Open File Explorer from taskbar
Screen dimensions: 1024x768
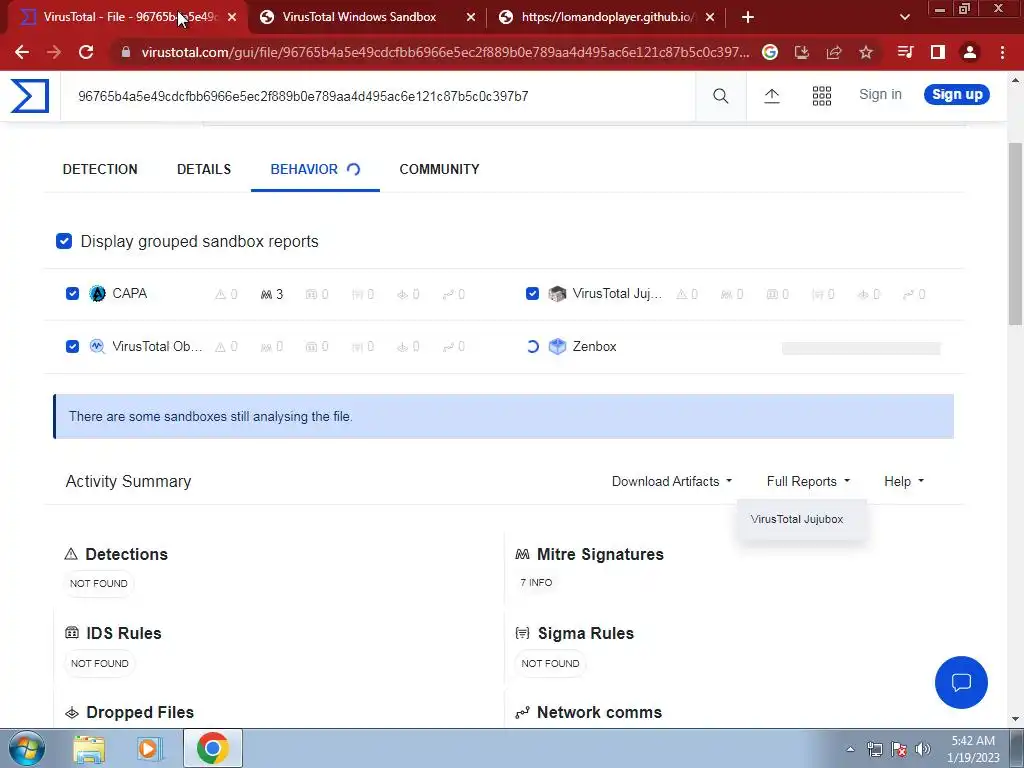pos(89,748)
